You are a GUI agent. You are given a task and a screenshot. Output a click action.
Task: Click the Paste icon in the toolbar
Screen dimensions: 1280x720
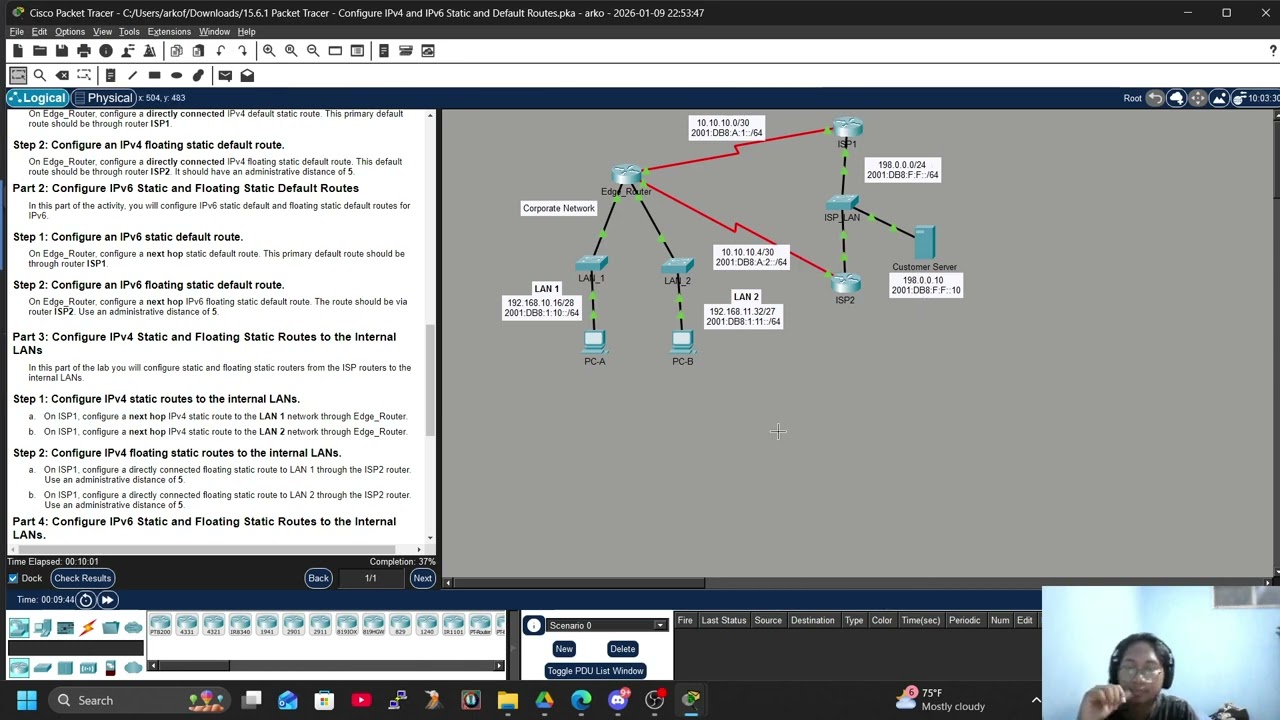198,50
